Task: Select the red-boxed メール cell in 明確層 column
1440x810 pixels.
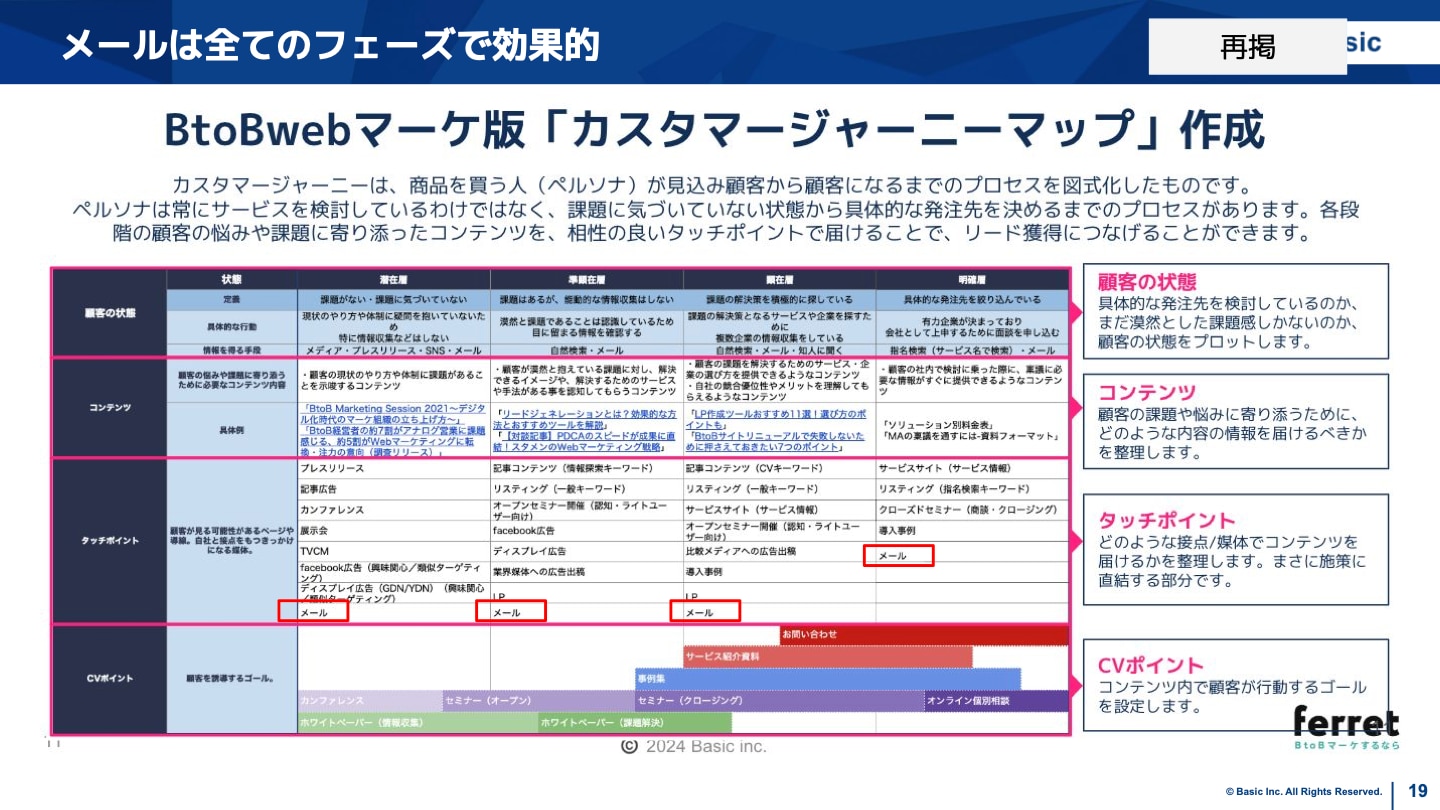Action: click(898, 557)
